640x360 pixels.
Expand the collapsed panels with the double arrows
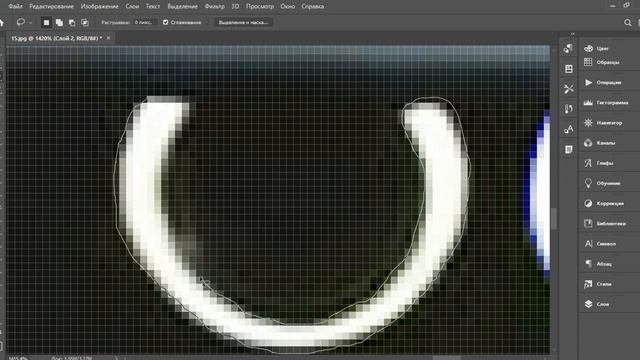tap(573, 33)
